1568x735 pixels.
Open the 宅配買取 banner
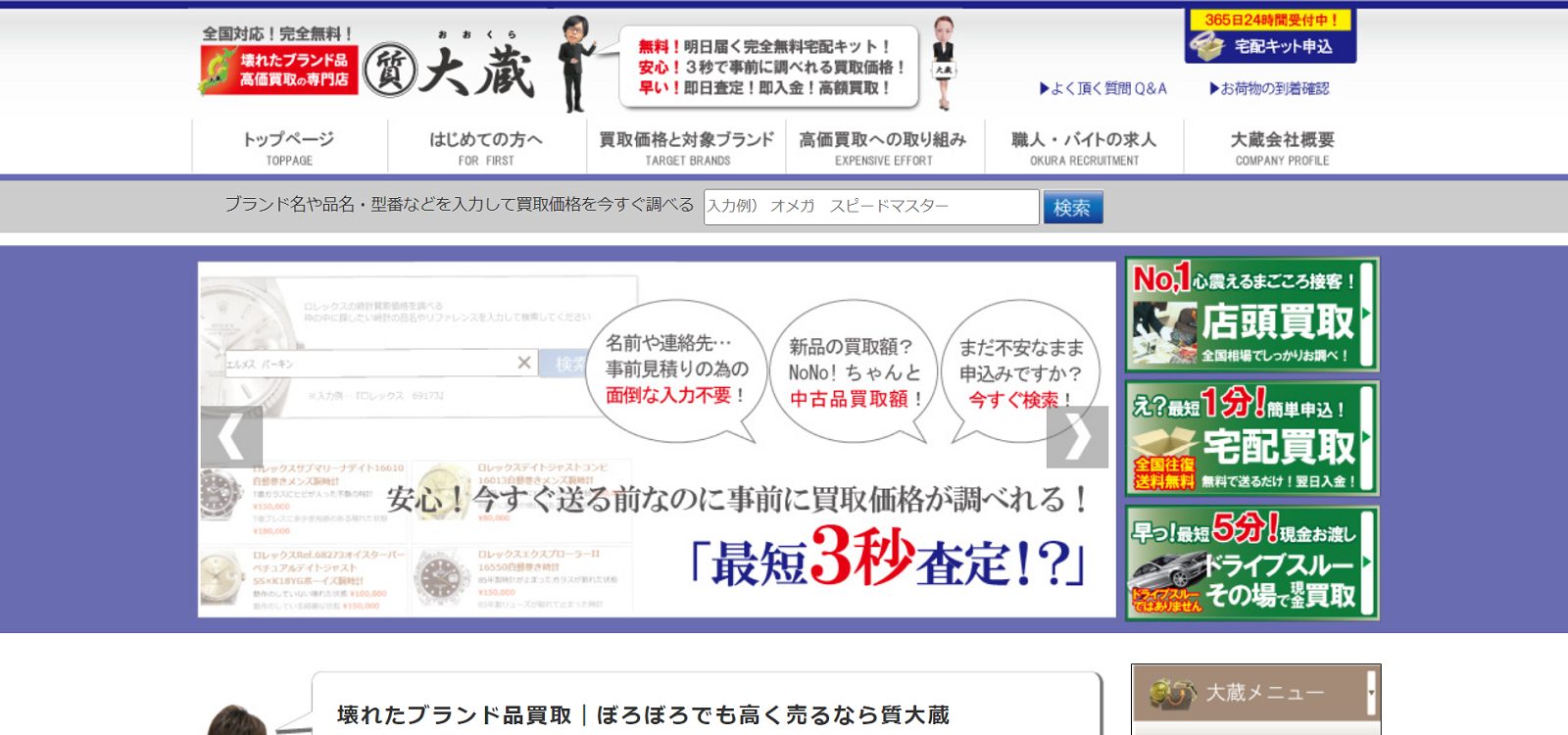coord(1252,438)
